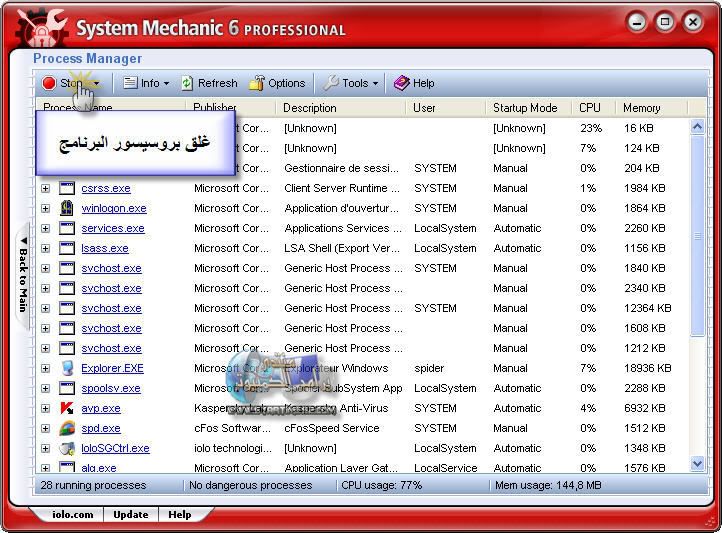This screenshot has height=533, width=722.
Task: Expand the services.exe row
Action: [x=46, y=228]
